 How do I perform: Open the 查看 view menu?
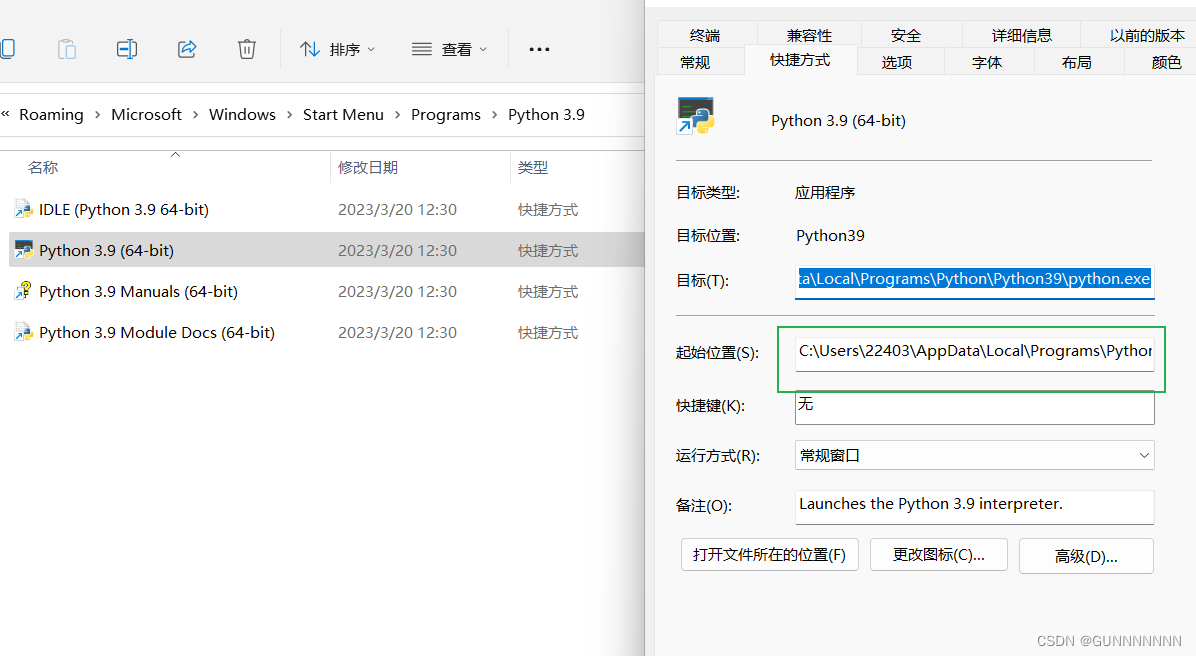[449, 50]
